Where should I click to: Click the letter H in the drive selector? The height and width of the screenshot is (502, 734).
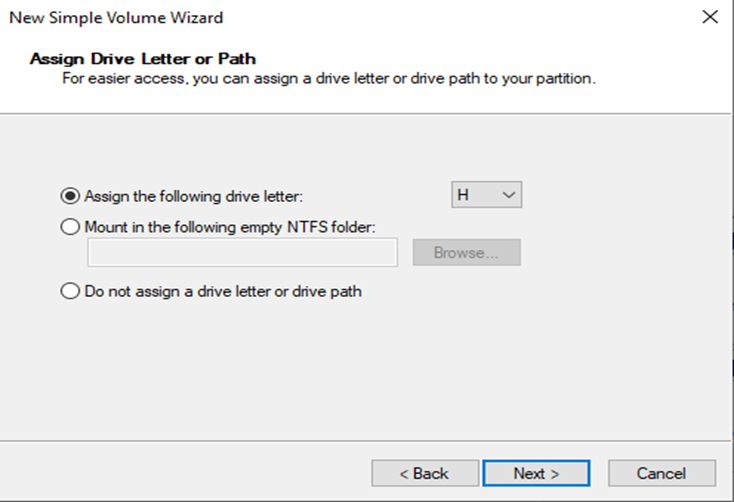[464, 196]
